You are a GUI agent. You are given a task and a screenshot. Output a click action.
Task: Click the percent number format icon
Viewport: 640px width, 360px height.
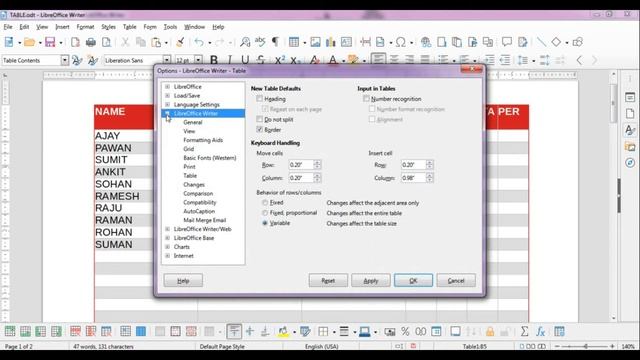coord(405,331)
